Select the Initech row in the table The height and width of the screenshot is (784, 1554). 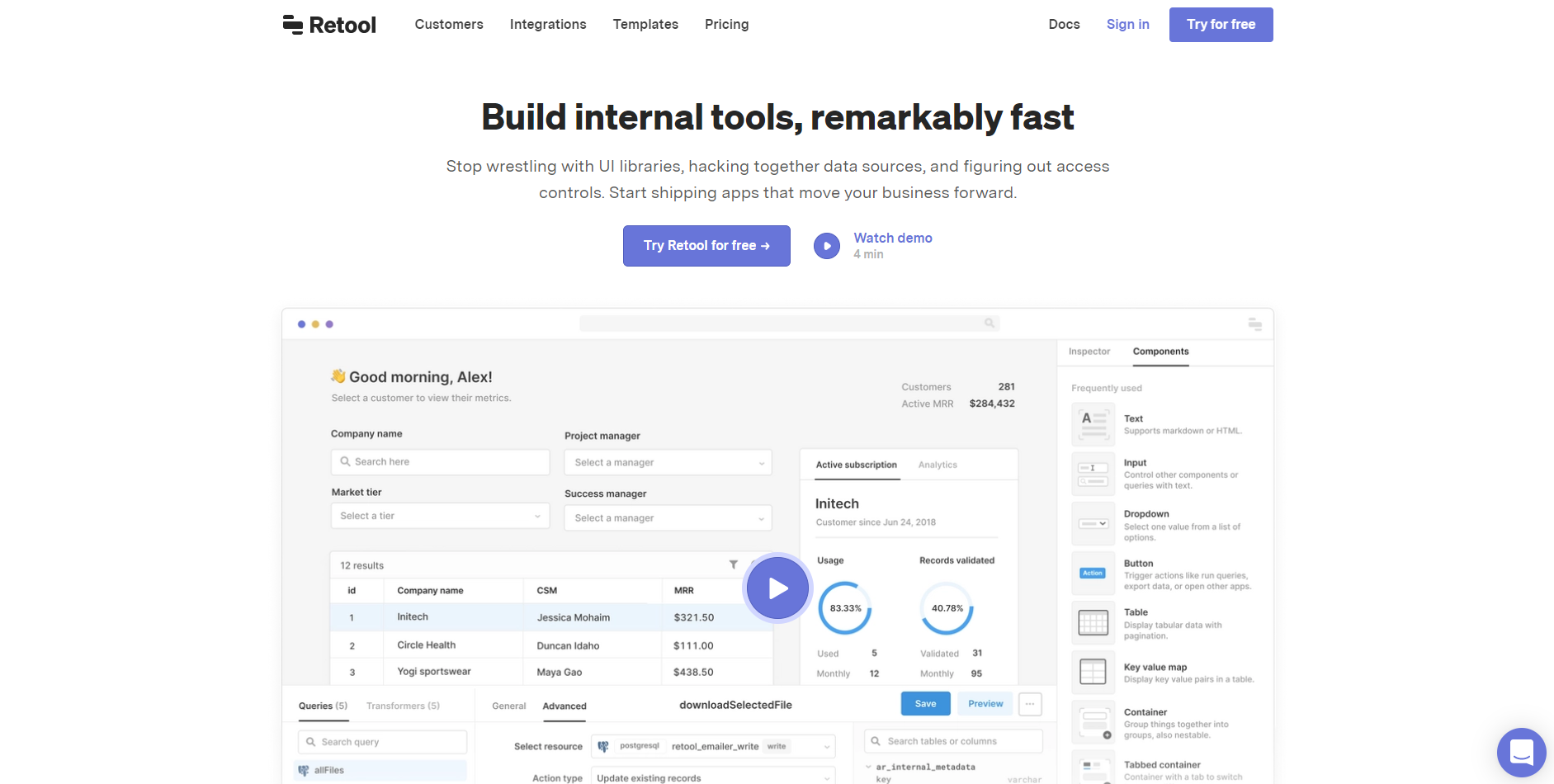[x=551, y=617]
